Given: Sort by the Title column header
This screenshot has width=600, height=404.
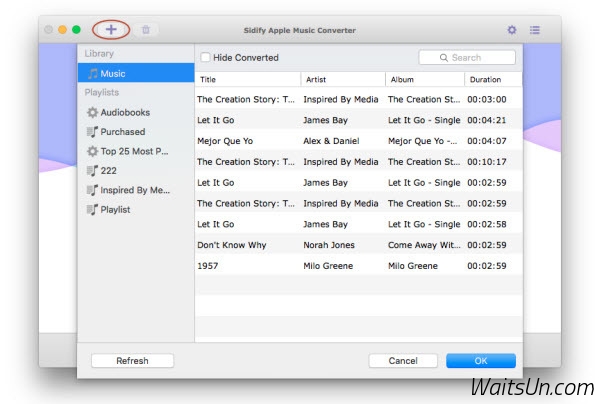Looking at the screenshot, I should point(248,80).
